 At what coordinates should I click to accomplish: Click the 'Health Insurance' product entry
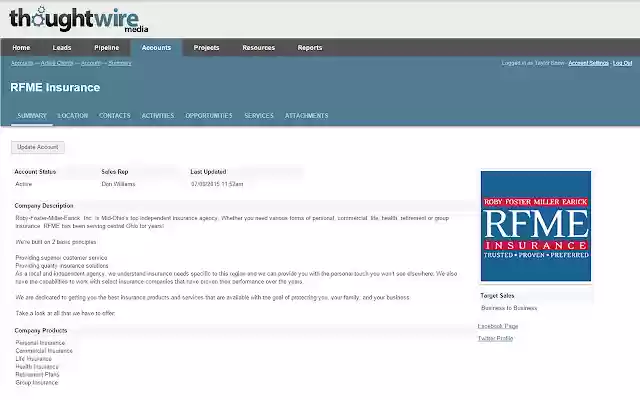click(37, 367)
